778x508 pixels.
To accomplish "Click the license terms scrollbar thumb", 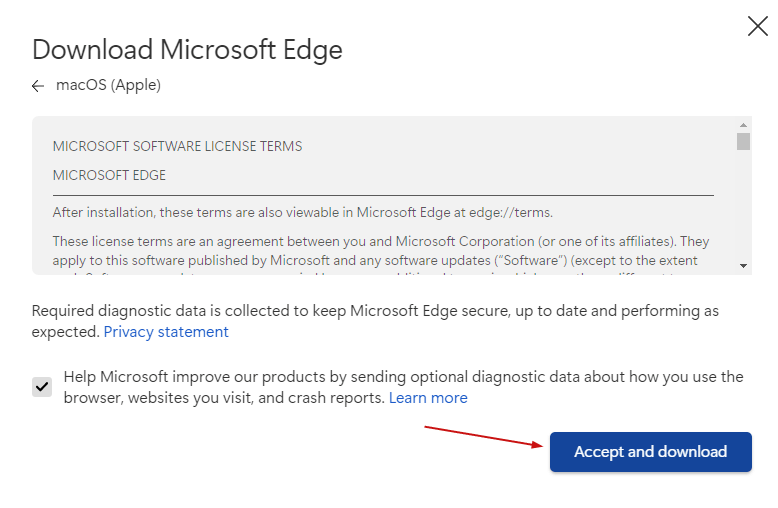I will pos(743,141).
